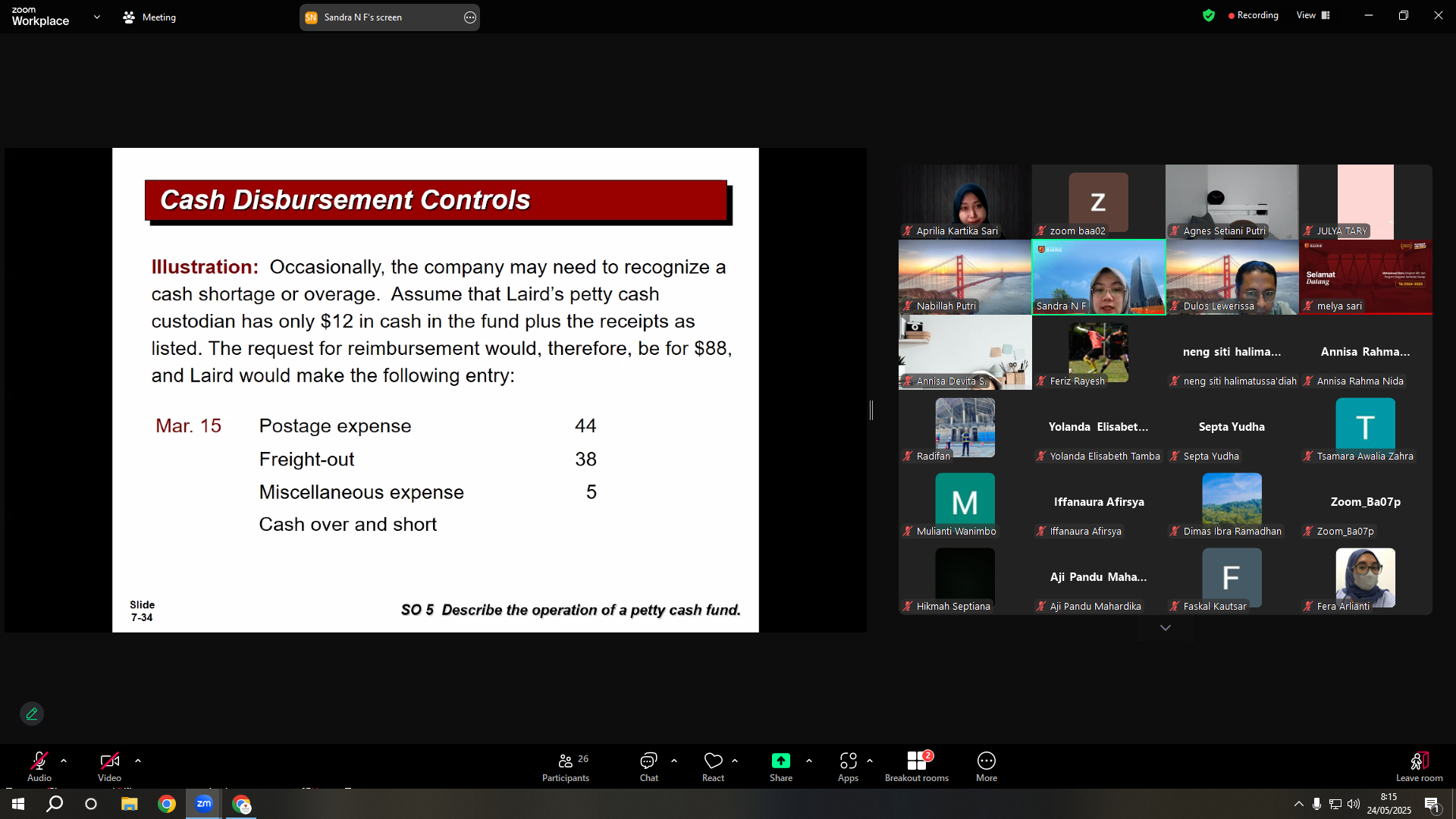The width and height of the screenshot is (1456, 819).
Task: Select Aprilia Kartika Sari video tile
Action: tap(965, 202)
